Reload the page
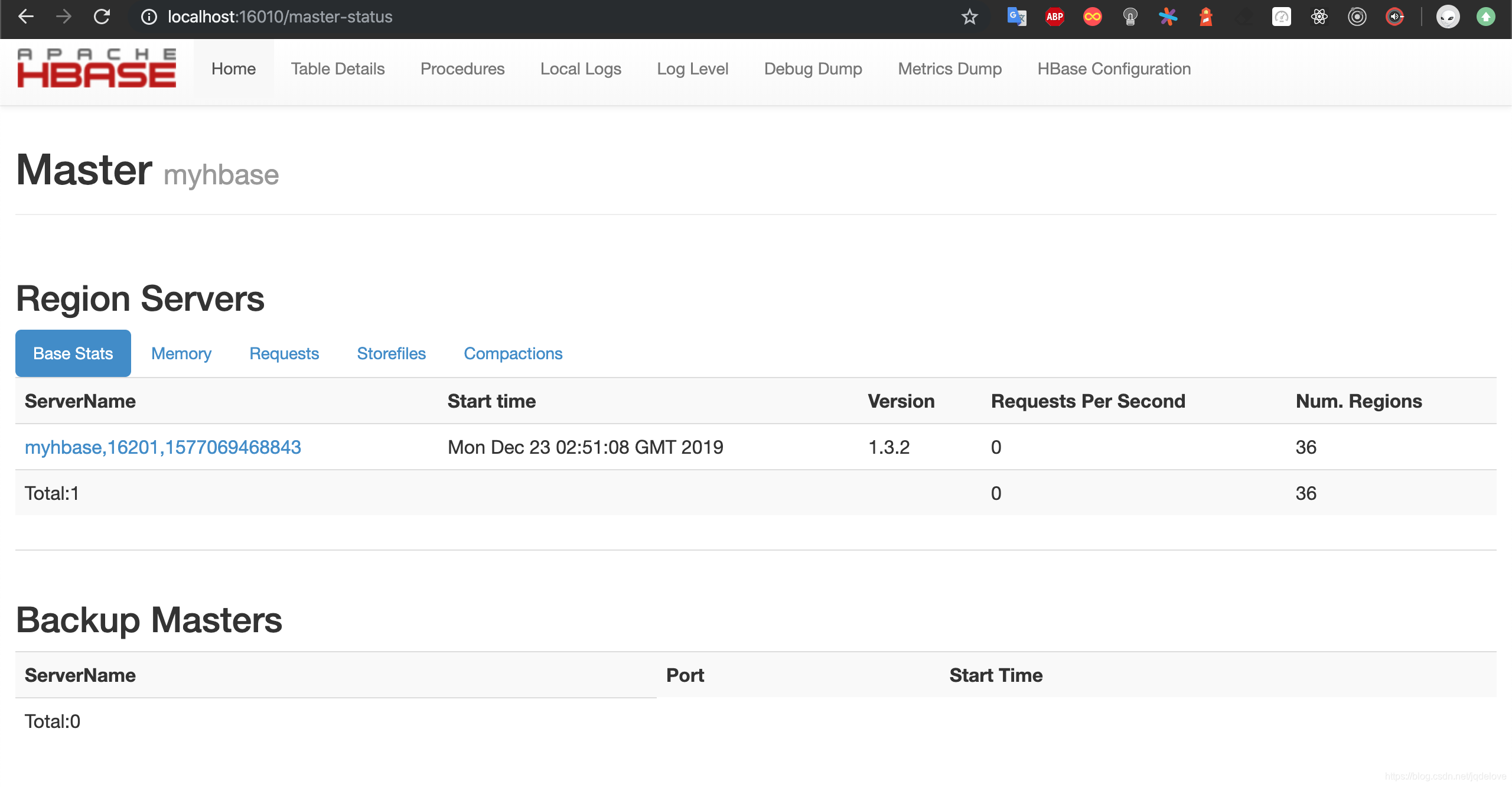 point(102,17)
